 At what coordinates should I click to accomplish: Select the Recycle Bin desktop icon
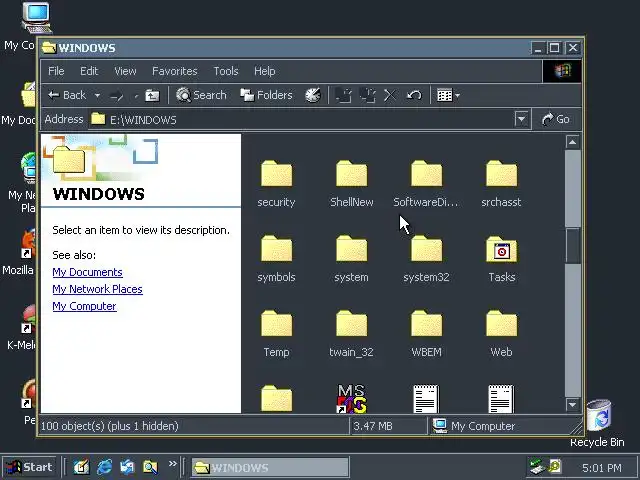click(598, 422)
